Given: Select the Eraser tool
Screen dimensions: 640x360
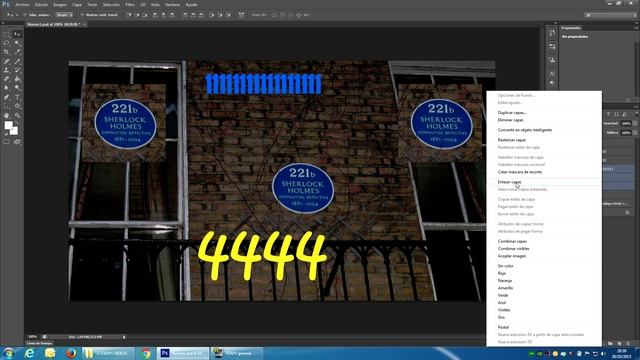Looking at the screenshot, I should (7, 79).
